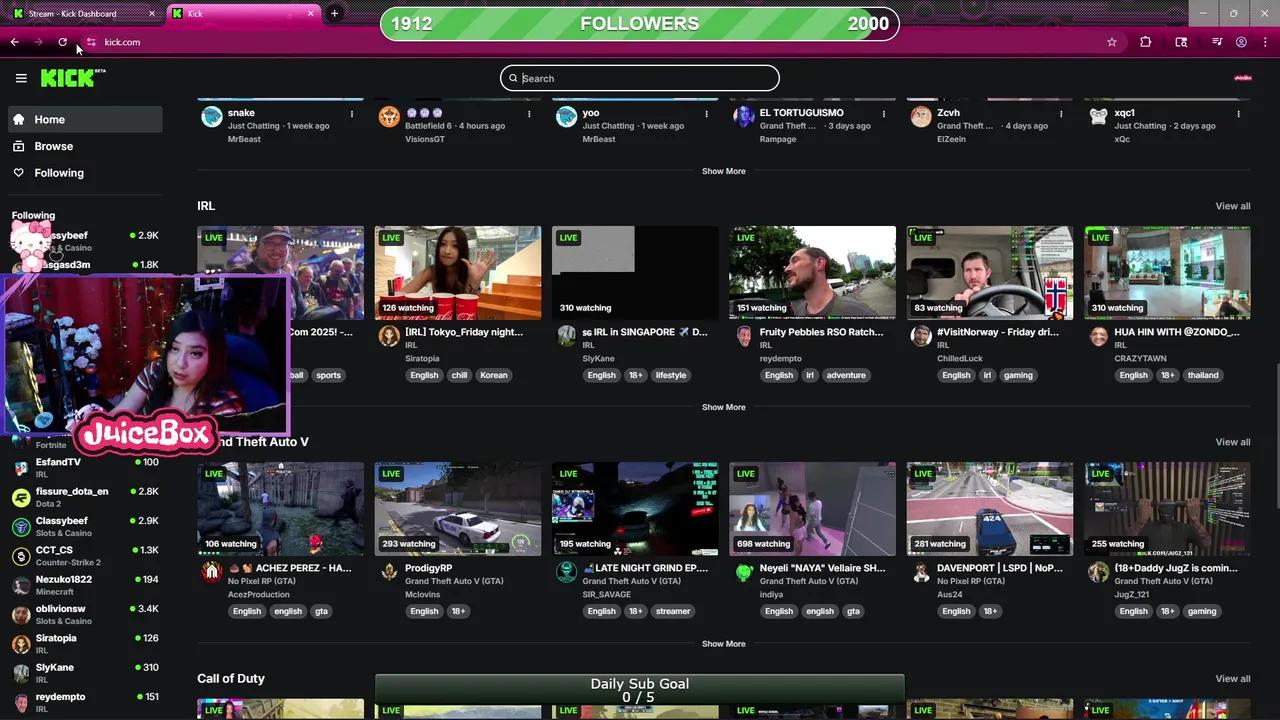Viewport: 1280px width, 720px height.
Task: Click View all for Call of Duty
Action: (x=1232, y=679)
